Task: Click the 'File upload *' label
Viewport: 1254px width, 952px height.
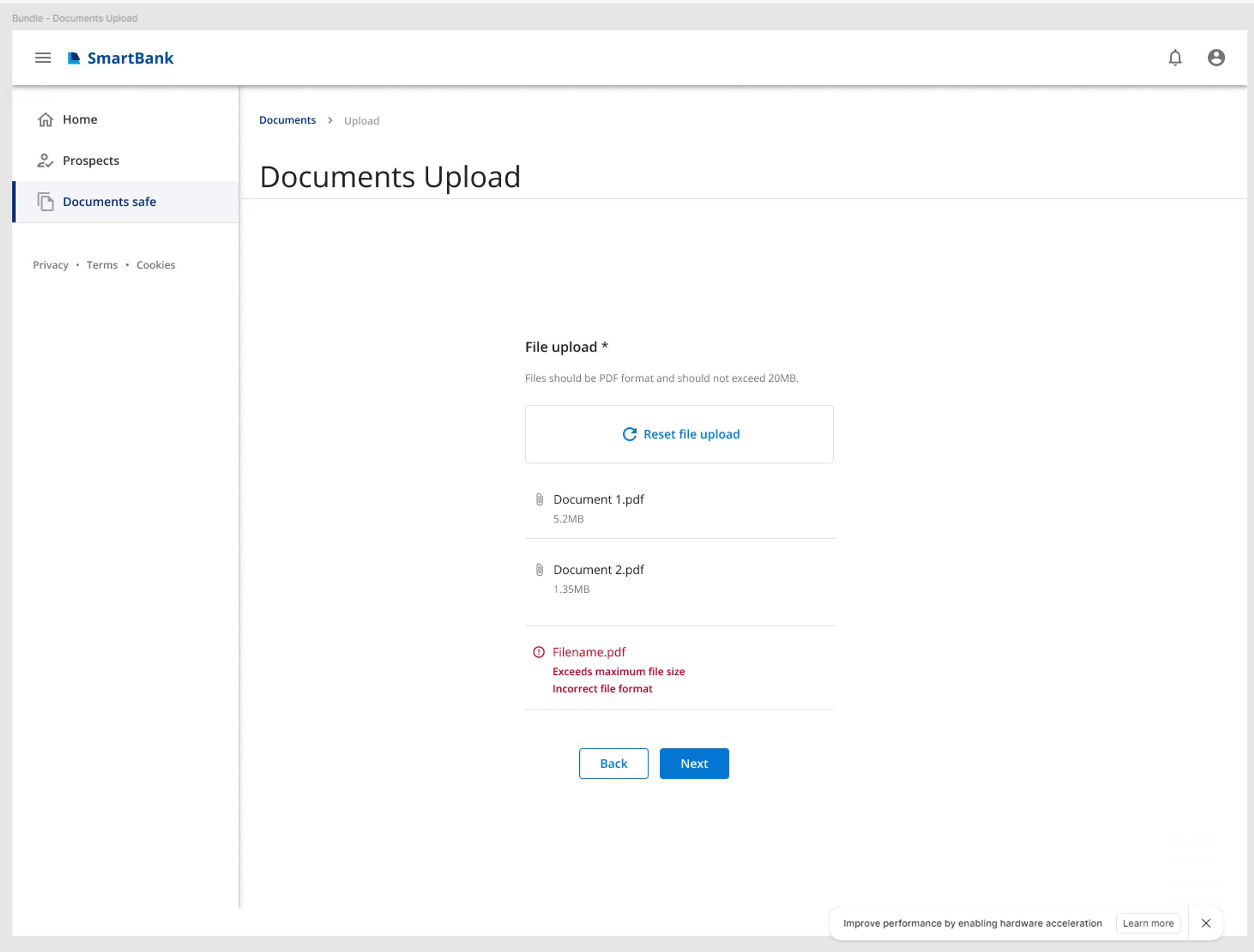Action: click(566, 347)
